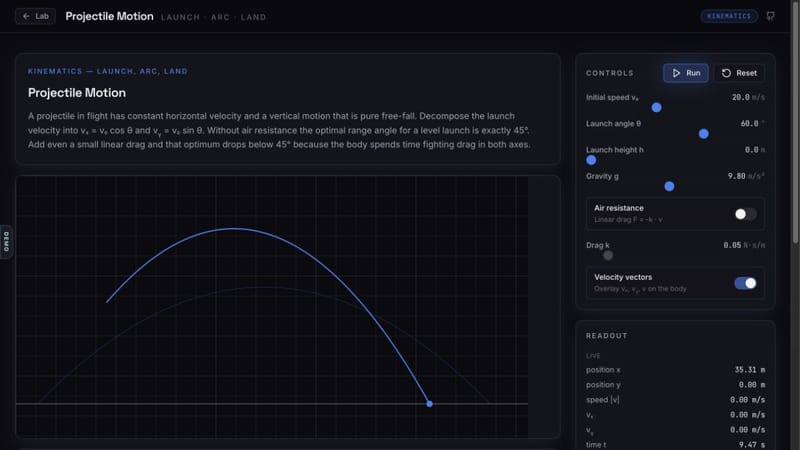The image size is (800, 450).
Task: Click the LAUNCH · ARC · LAND subtitle
Action: [x=213, y=17]
